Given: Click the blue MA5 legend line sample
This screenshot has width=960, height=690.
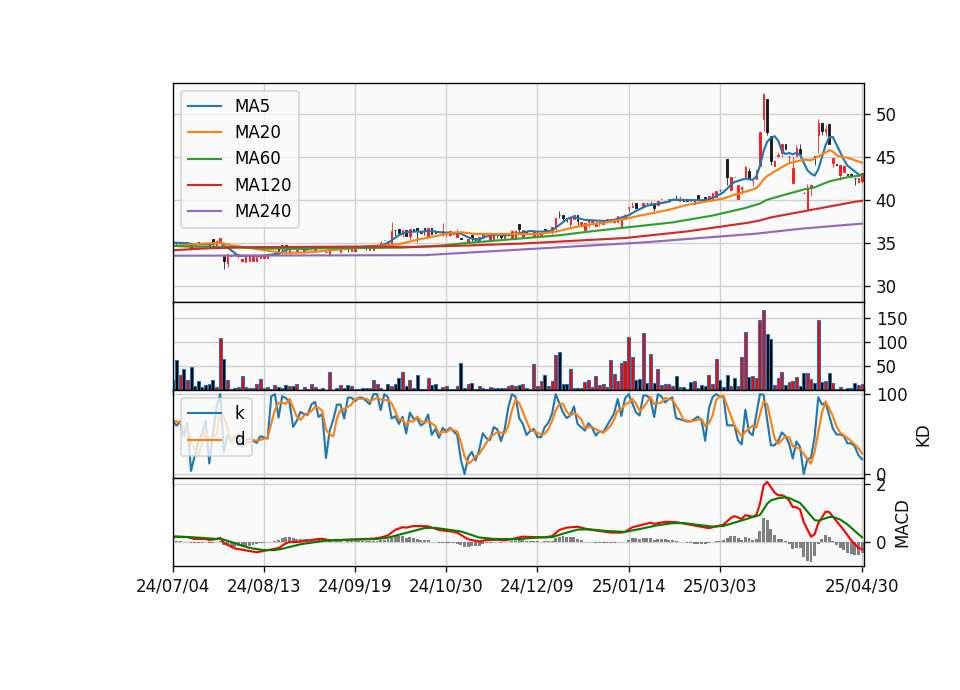Looking at the screenshot, I should 204,106.
